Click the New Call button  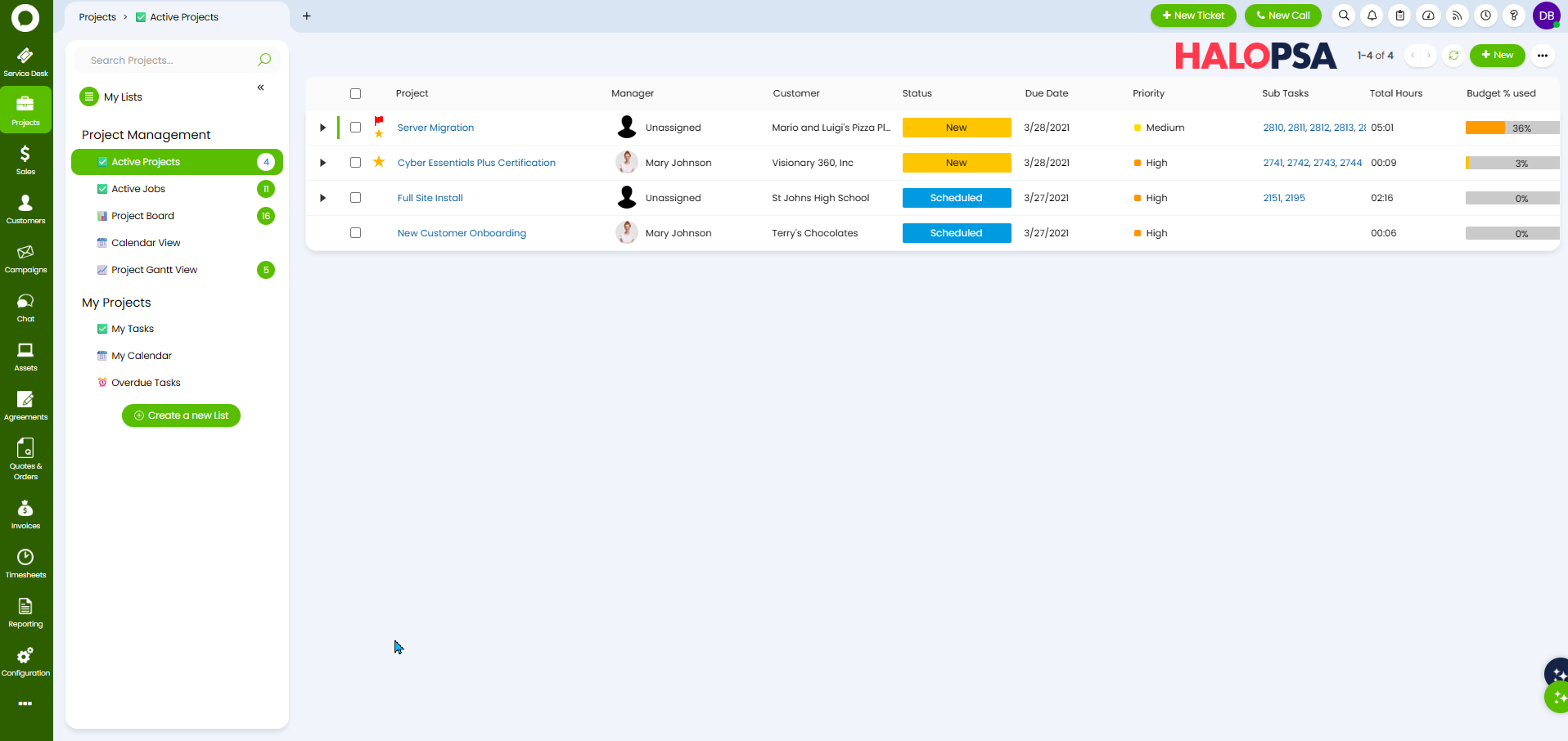[1282, 16]
